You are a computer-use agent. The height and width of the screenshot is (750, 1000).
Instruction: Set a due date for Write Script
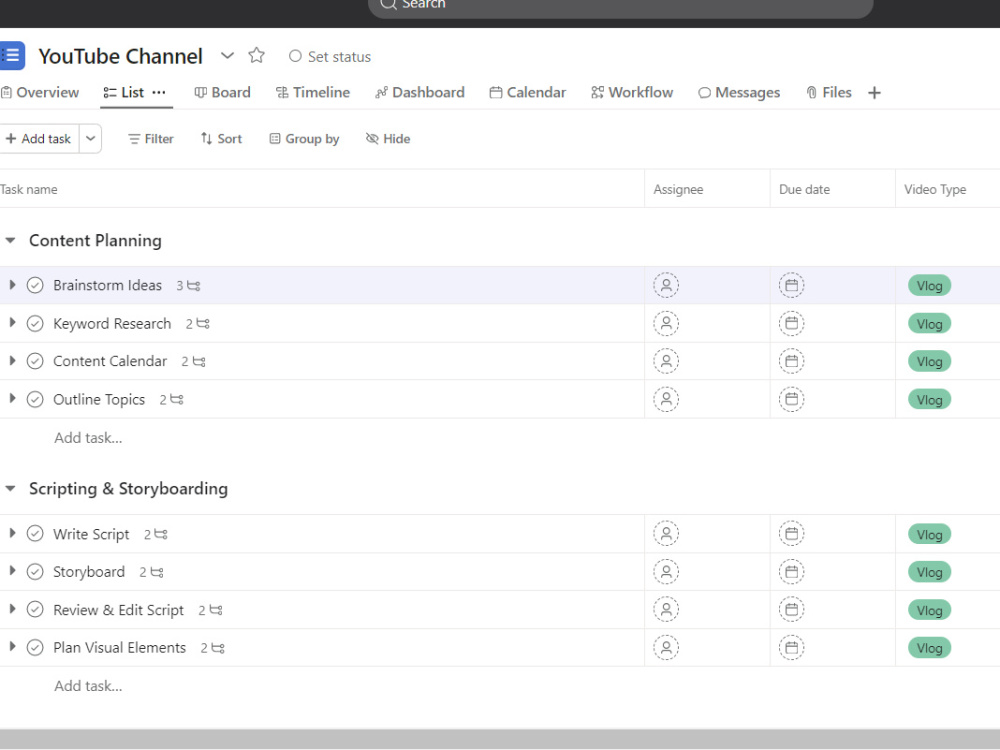(791, 533)
